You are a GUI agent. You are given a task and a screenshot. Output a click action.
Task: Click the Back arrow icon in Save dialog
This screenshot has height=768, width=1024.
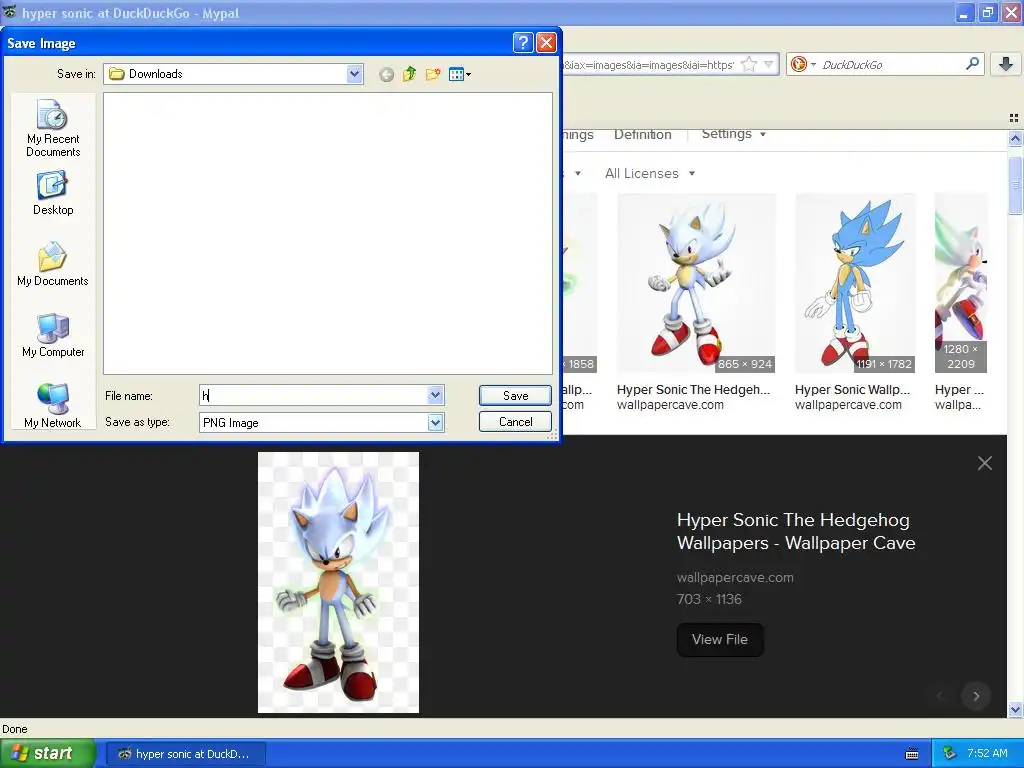tap(386, 74)
